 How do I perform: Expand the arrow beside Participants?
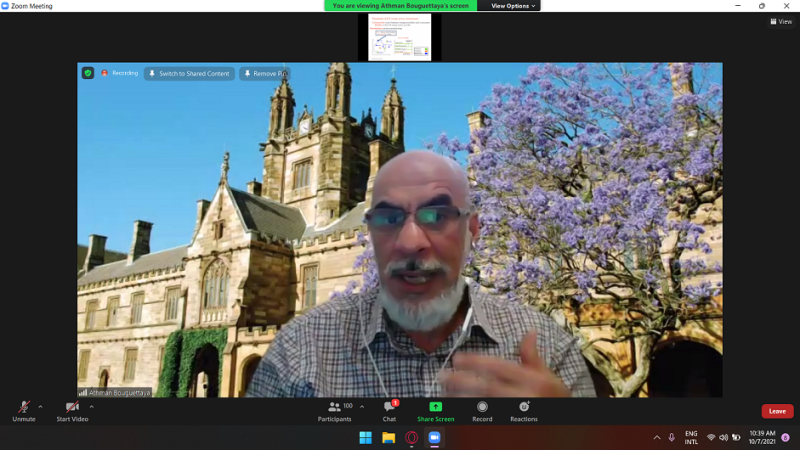[x=362, y=406]
